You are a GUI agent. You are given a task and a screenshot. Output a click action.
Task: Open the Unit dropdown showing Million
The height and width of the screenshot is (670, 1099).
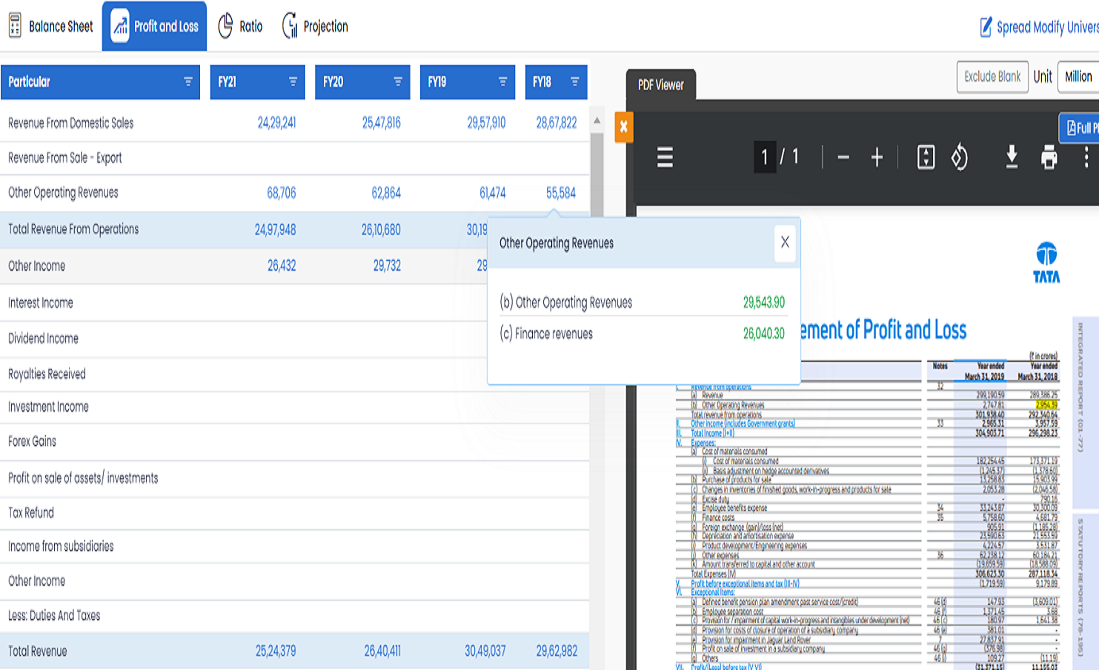pos(1078,76)
